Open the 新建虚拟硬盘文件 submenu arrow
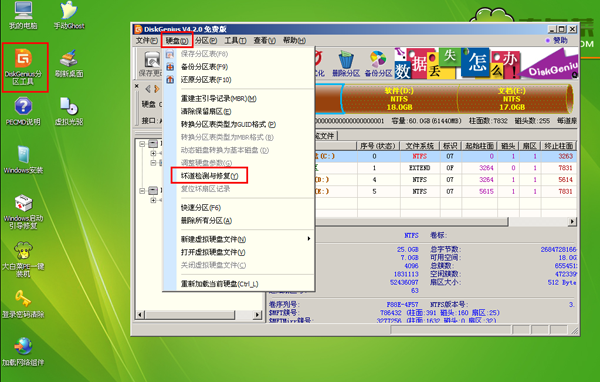The height and width of the screenshot is (382, 600). click(x=308, y=239)
